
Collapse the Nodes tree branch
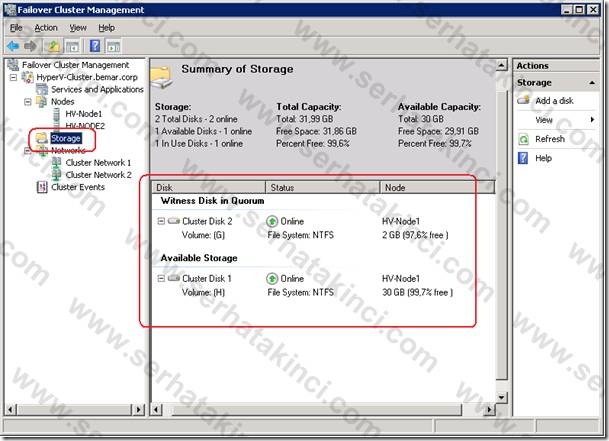[28, 102]
